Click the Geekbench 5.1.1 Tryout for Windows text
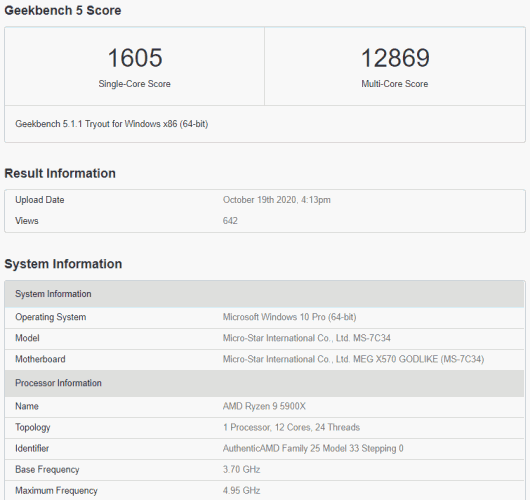This screenshot has height=500, width=530. [112, 124]
